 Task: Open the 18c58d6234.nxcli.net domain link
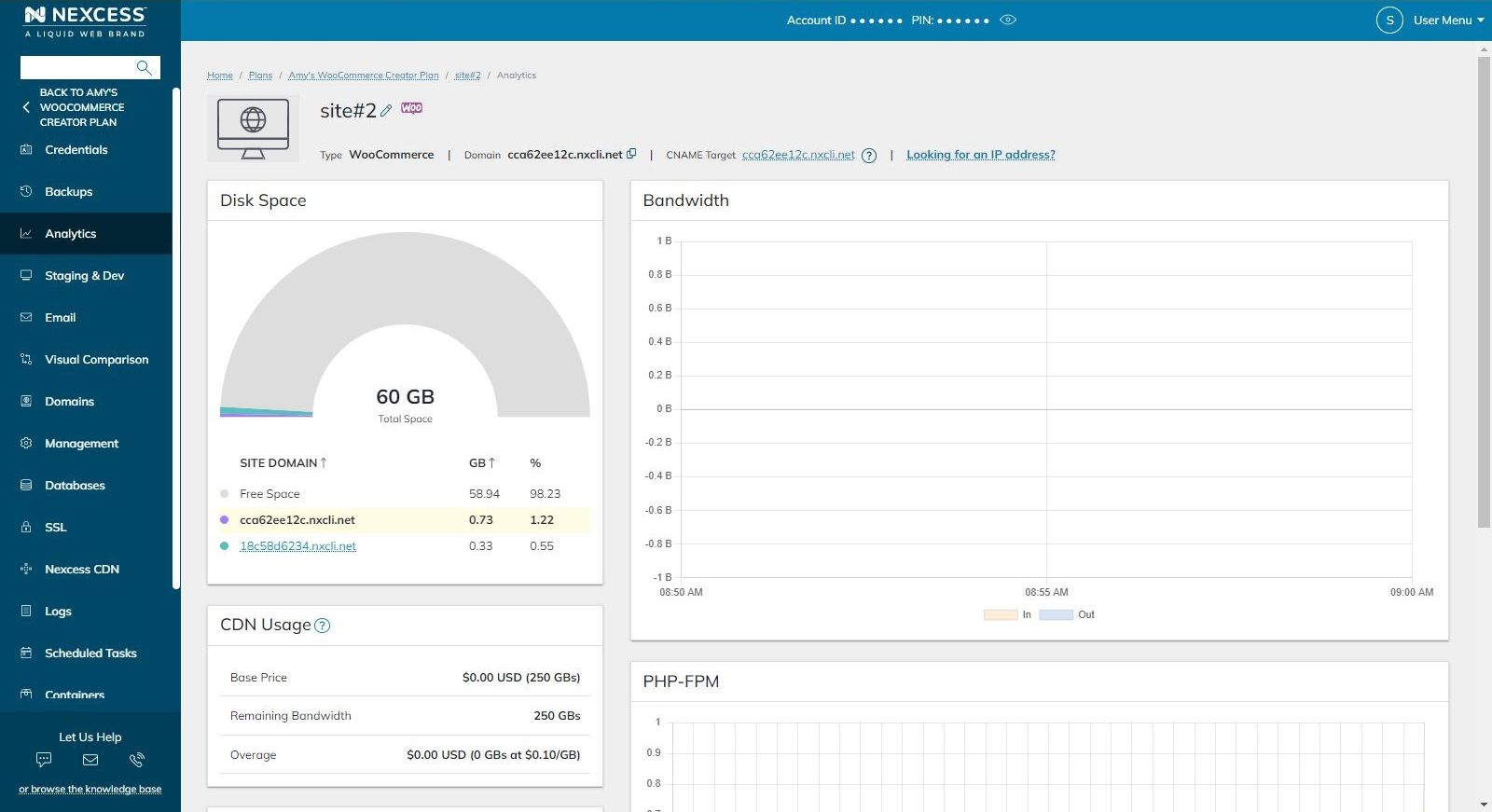coord(297,546)
